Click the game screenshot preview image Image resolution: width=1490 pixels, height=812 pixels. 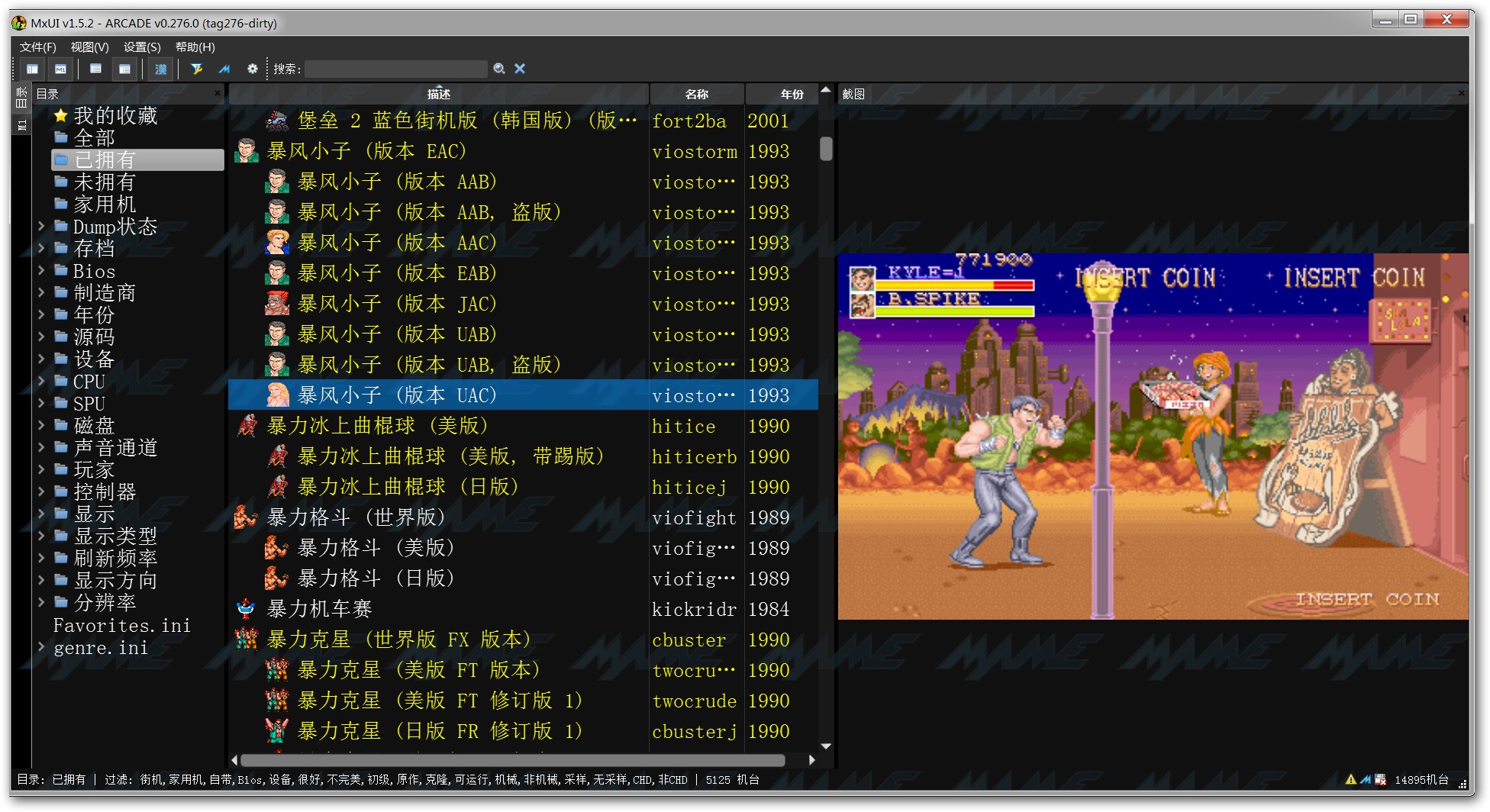coord(1153,437)
